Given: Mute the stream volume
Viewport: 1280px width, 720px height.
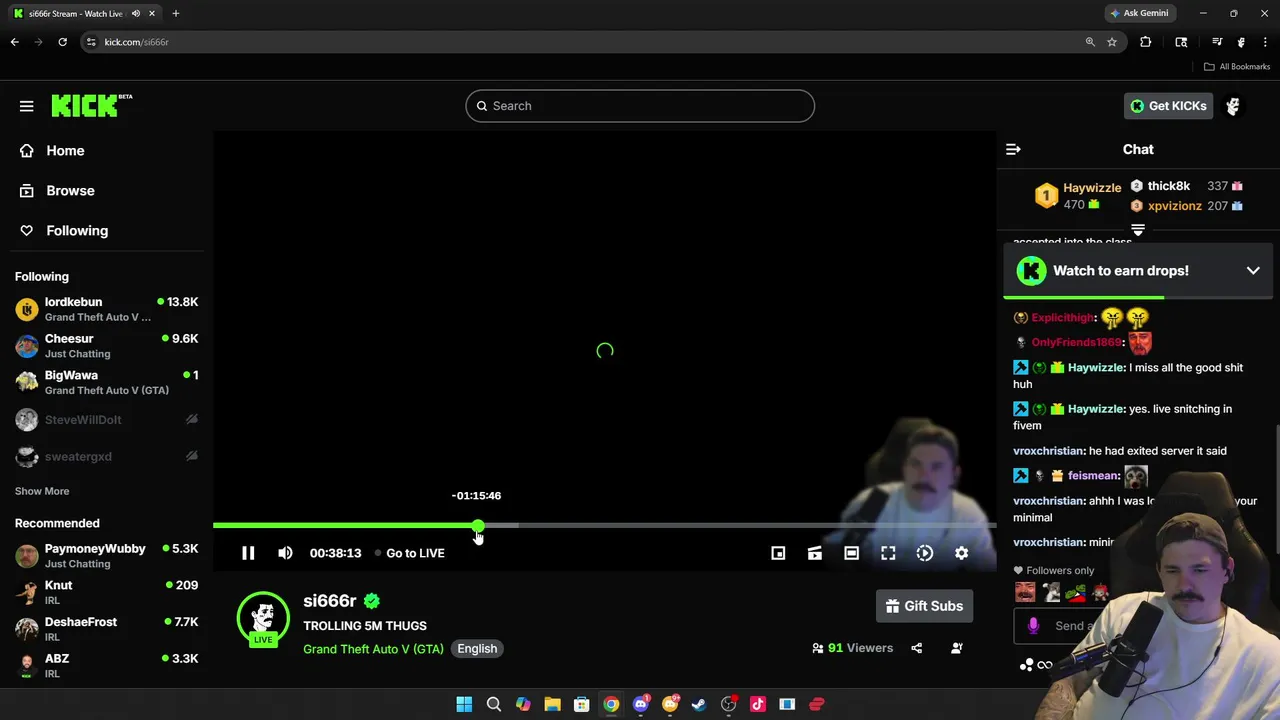Looking at the screenshot, I should pos(285,553).
